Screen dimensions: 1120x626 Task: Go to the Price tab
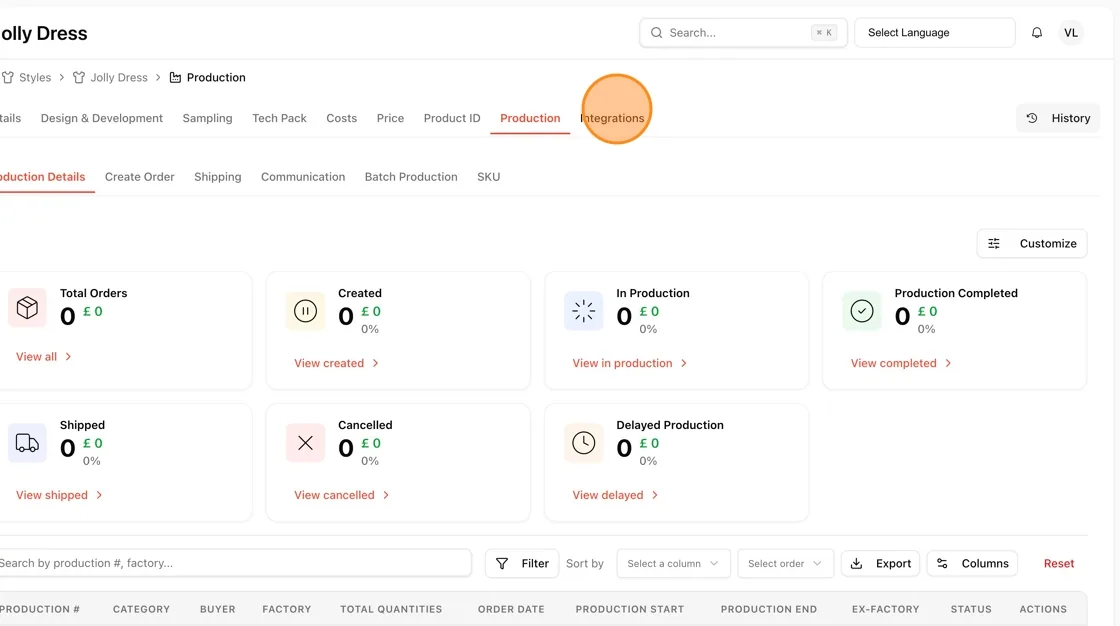coord(390,118)
